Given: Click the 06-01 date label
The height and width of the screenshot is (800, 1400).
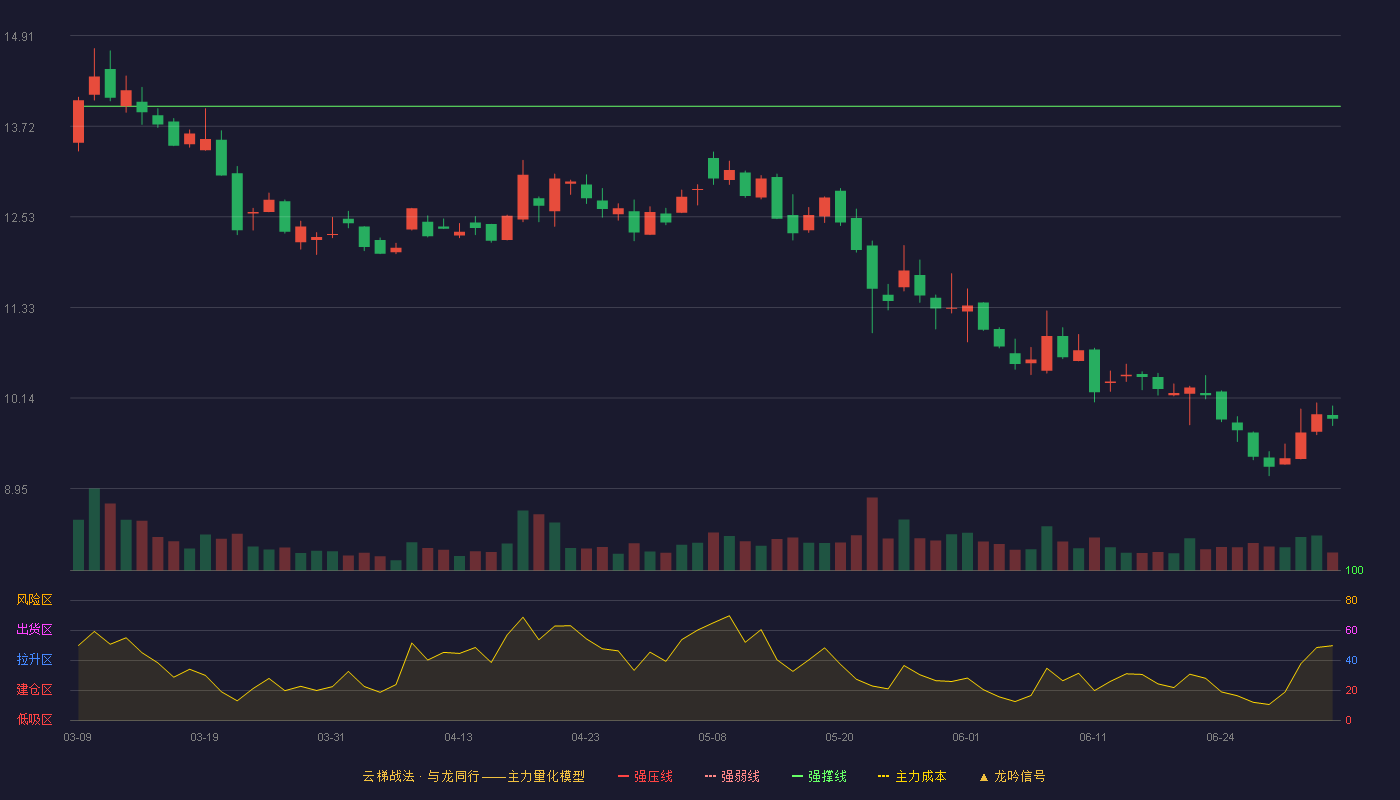Looking at the screenshot, I should pyautogui.click(x=966, y=737).
